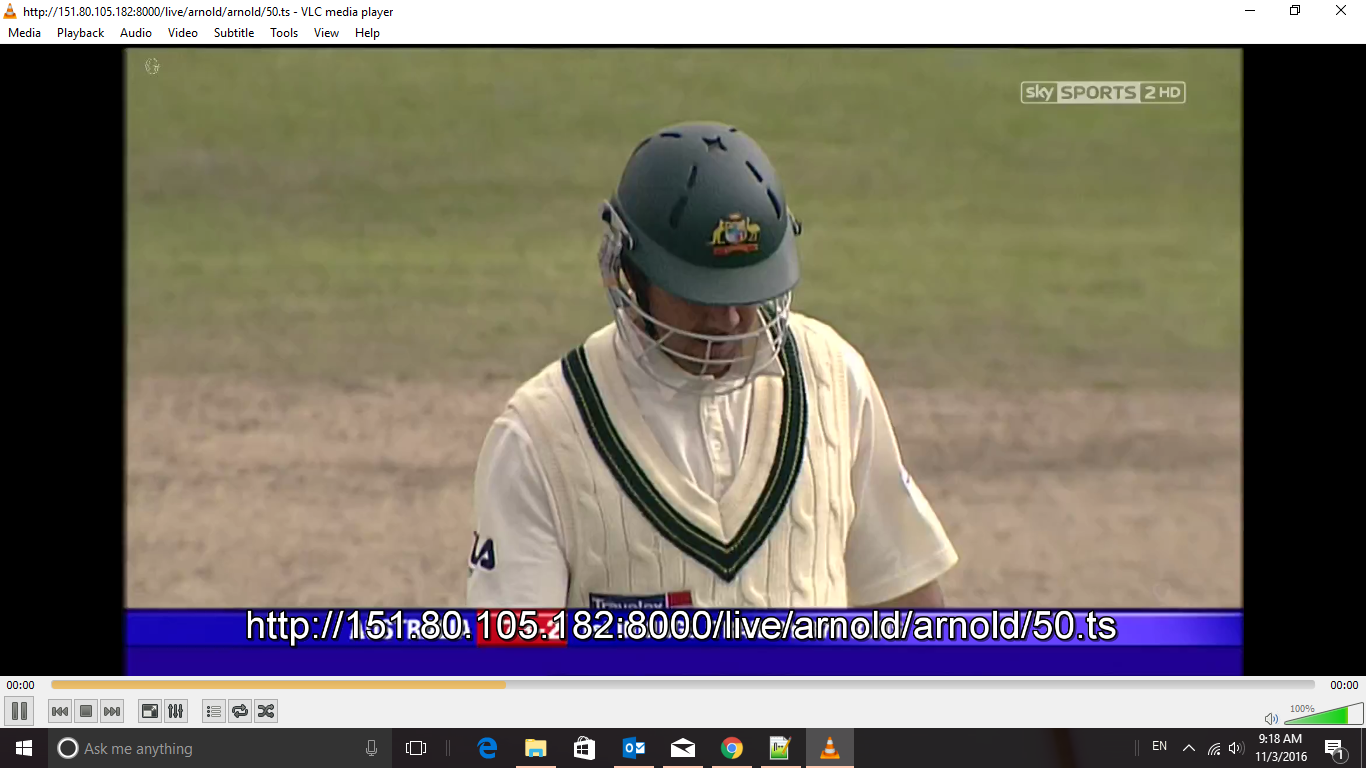Skip to next media in playlist
The height and width of the screenshot is (768, 1366).
[112, 711]
